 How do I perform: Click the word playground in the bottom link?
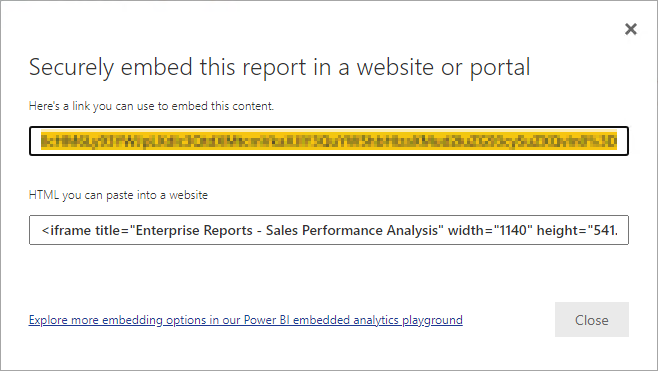[432, 320]
